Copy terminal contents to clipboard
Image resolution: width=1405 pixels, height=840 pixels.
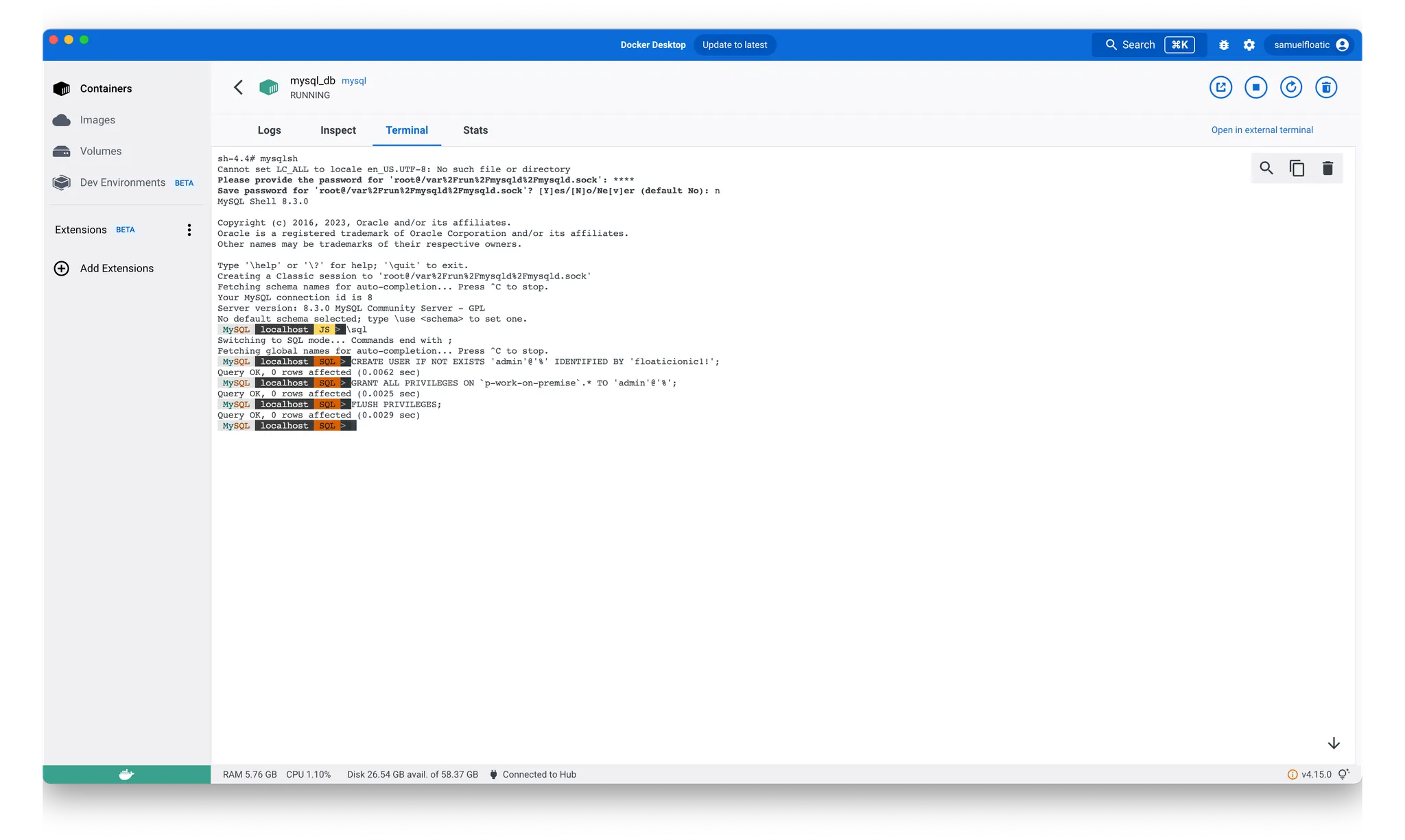pyautogui.click(x=1297, y=168)
